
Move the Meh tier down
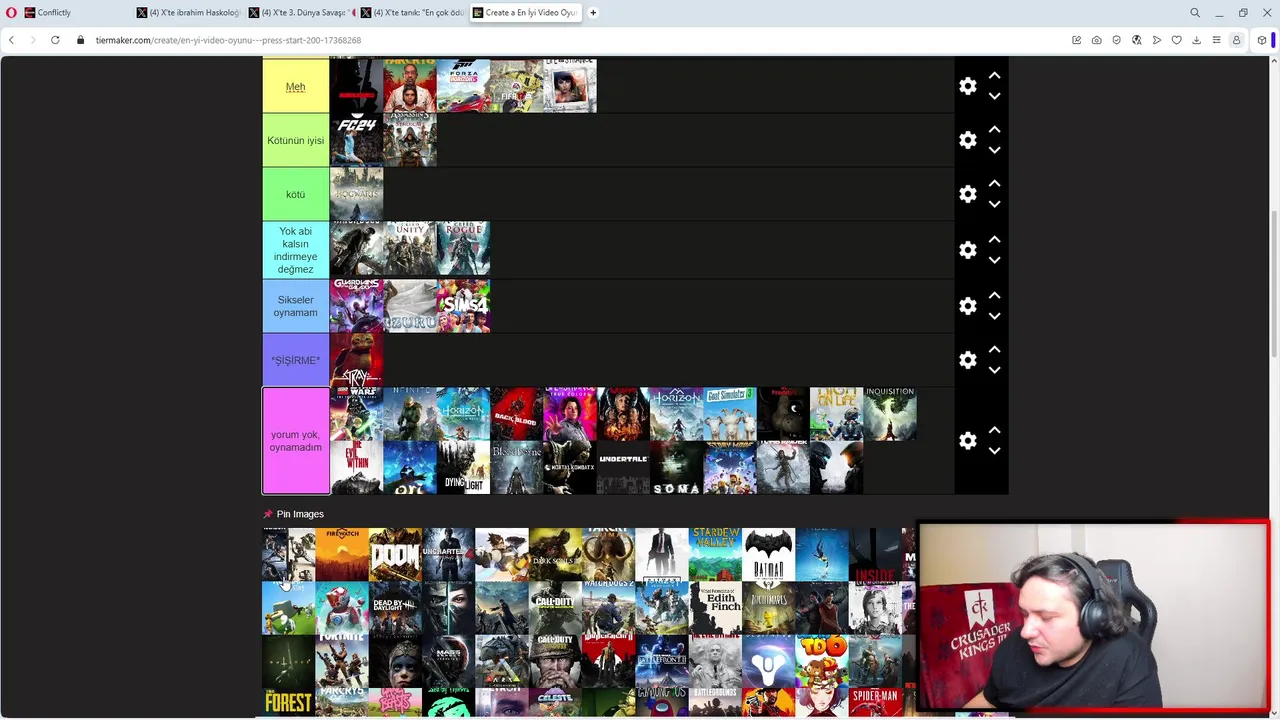(994, 96)
